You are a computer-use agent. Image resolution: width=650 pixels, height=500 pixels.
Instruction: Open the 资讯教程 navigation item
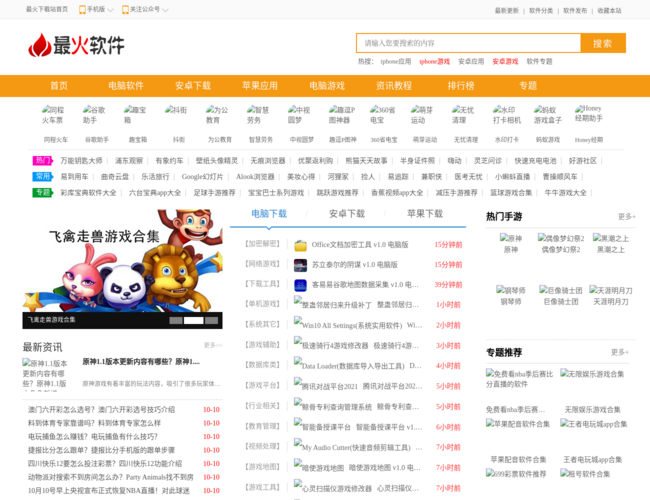coord(394,86)
